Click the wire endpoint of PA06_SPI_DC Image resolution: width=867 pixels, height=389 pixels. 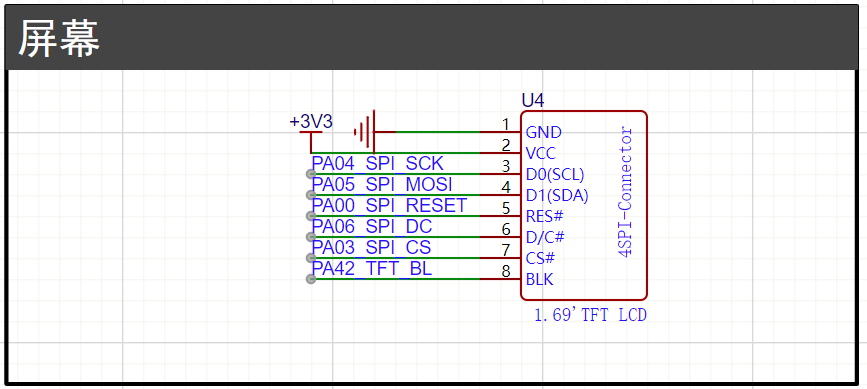point(311,238)
